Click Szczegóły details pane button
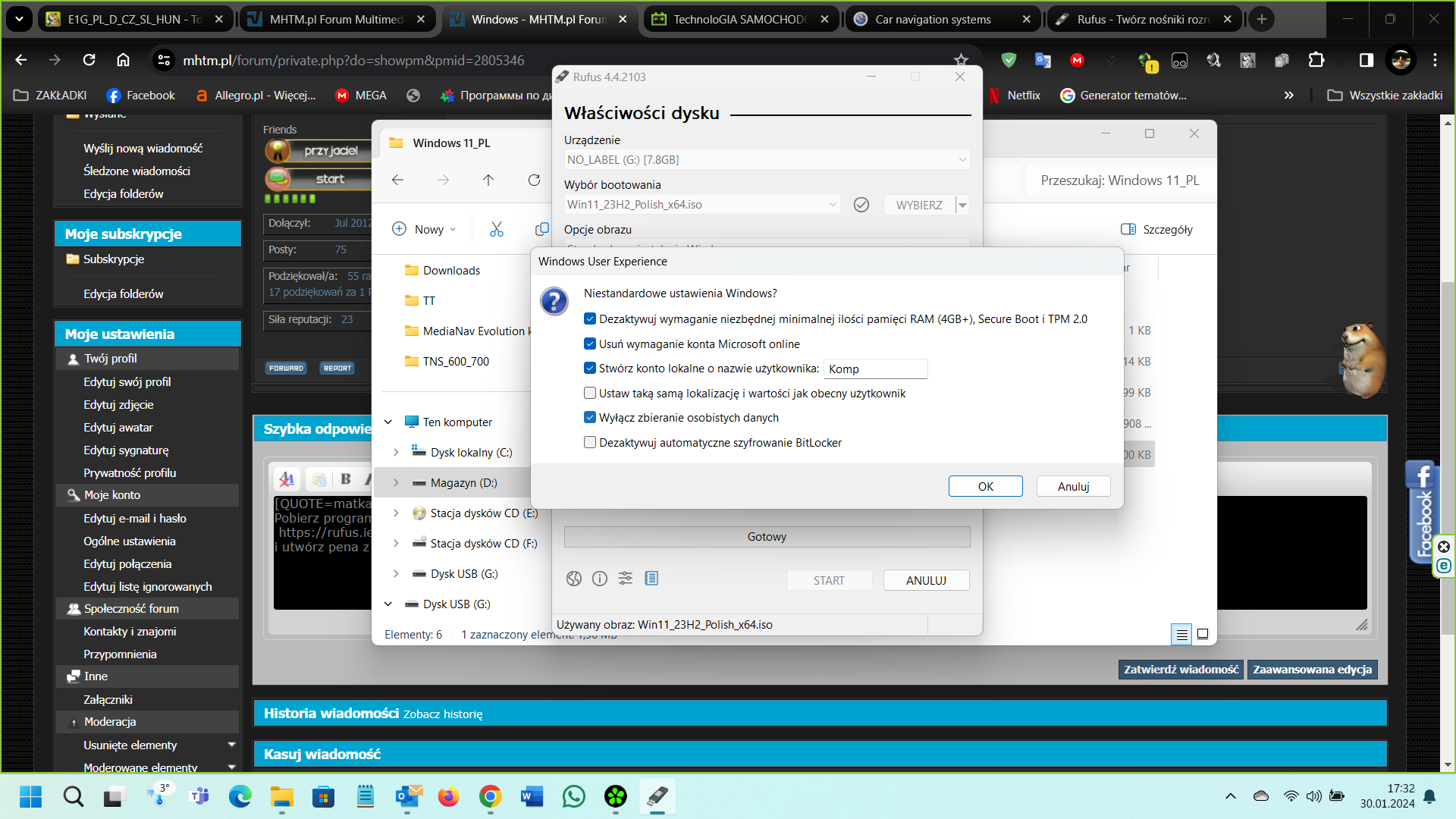The height and width of the screenshot is (819, 1456). click(1156, 229)
